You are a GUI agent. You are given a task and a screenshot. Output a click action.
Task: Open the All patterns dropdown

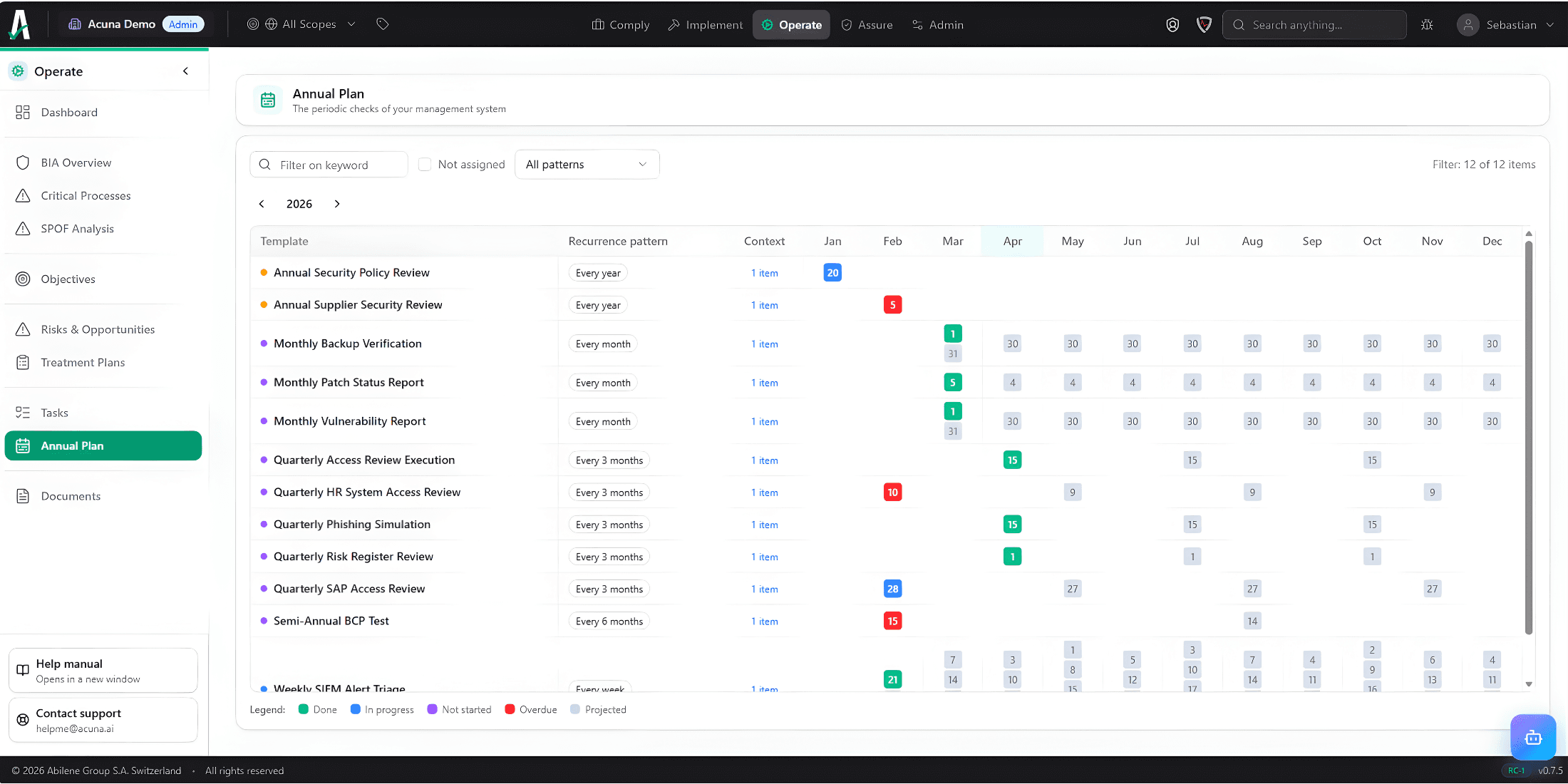coord(587,165)
